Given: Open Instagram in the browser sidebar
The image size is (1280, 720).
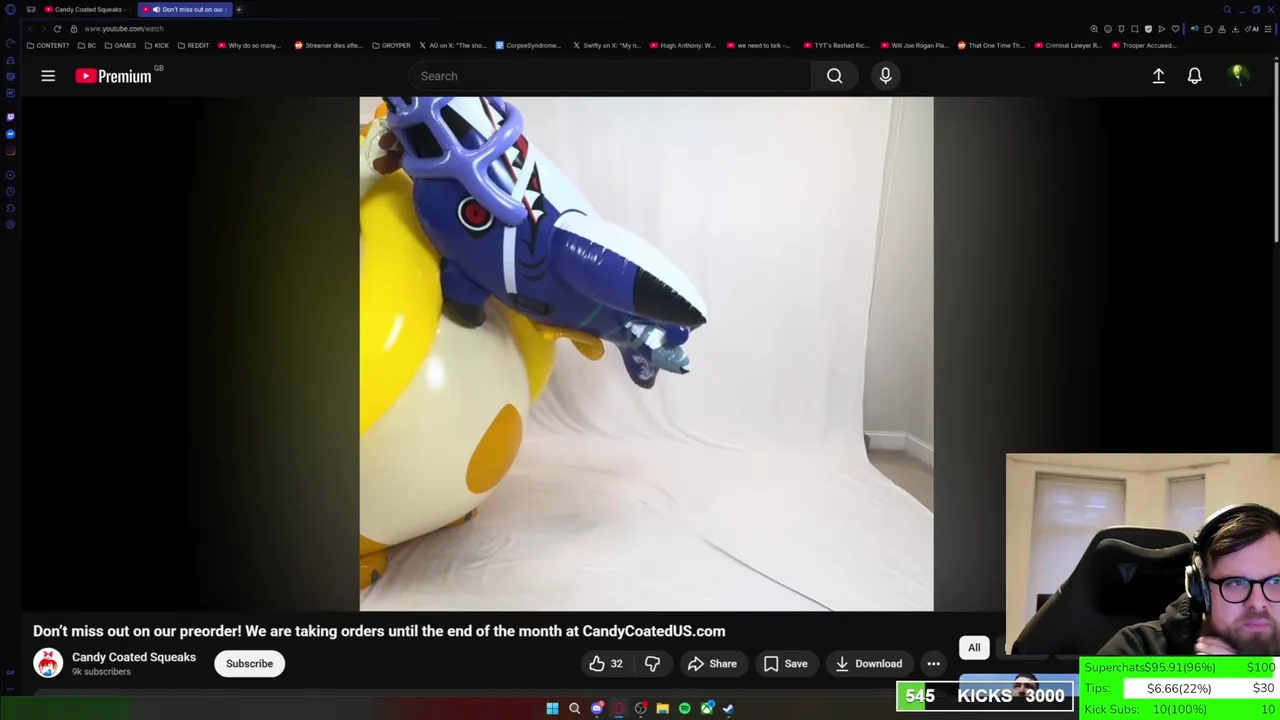Looking at the screenshot, I should point(10,151).
